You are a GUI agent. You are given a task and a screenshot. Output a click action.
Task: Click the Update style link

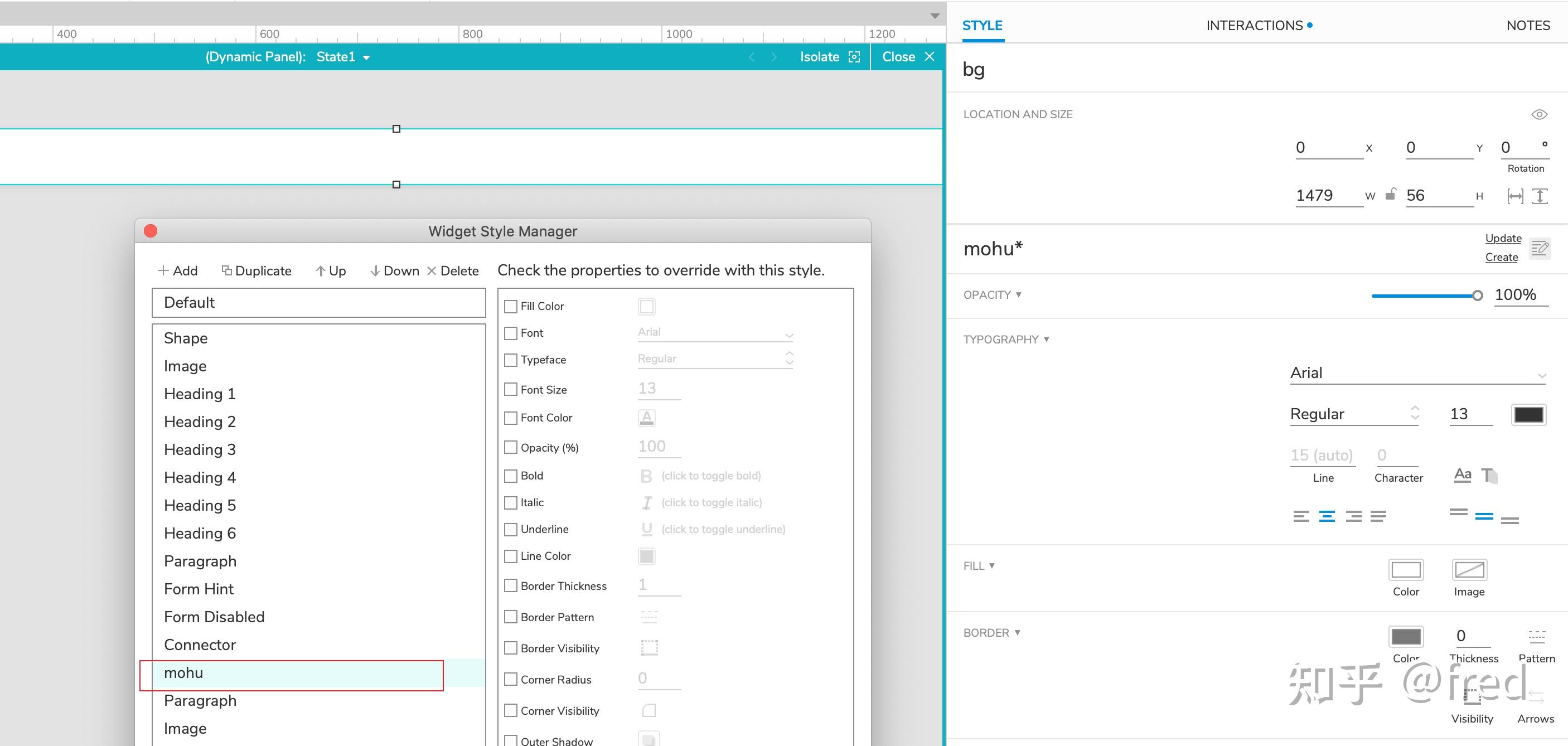point(1503,238)
